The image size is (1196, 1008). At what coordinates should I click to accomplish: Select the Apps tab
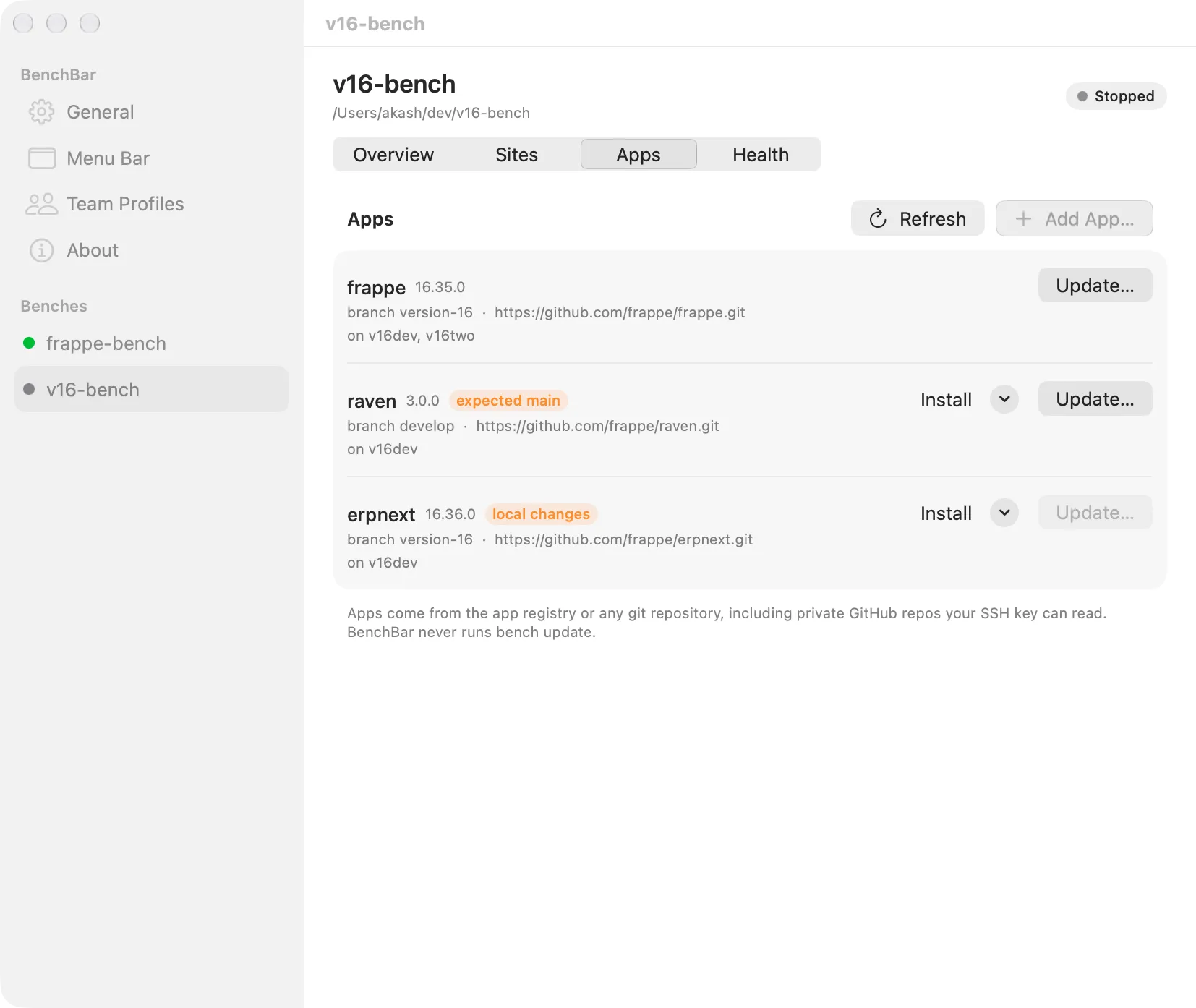coord(638,155)
